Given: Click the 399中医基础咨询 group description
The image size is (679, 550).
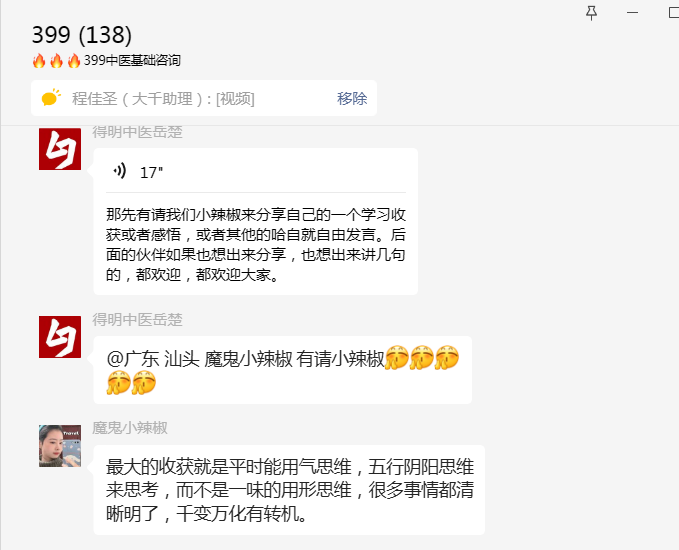Looking at the screenshot, I should (132, 60).
